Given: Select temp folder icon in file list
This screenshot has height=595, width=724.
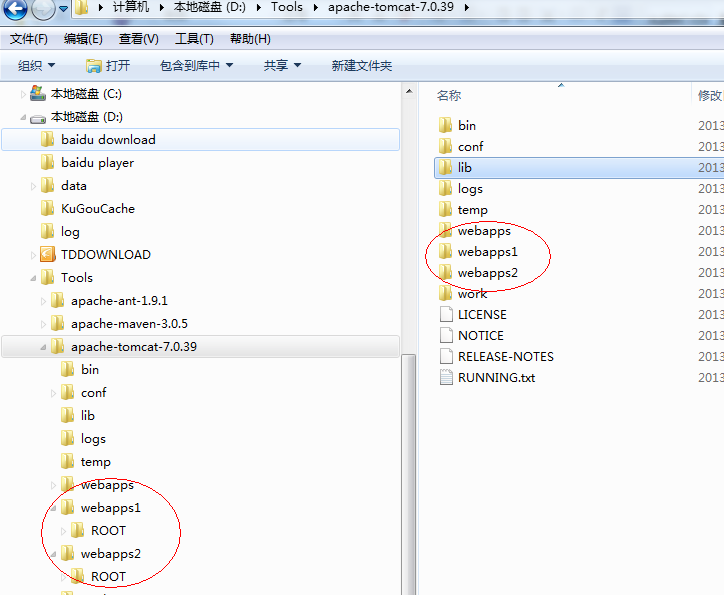Looking at the screenshot, I should click(x=446, y=210).
